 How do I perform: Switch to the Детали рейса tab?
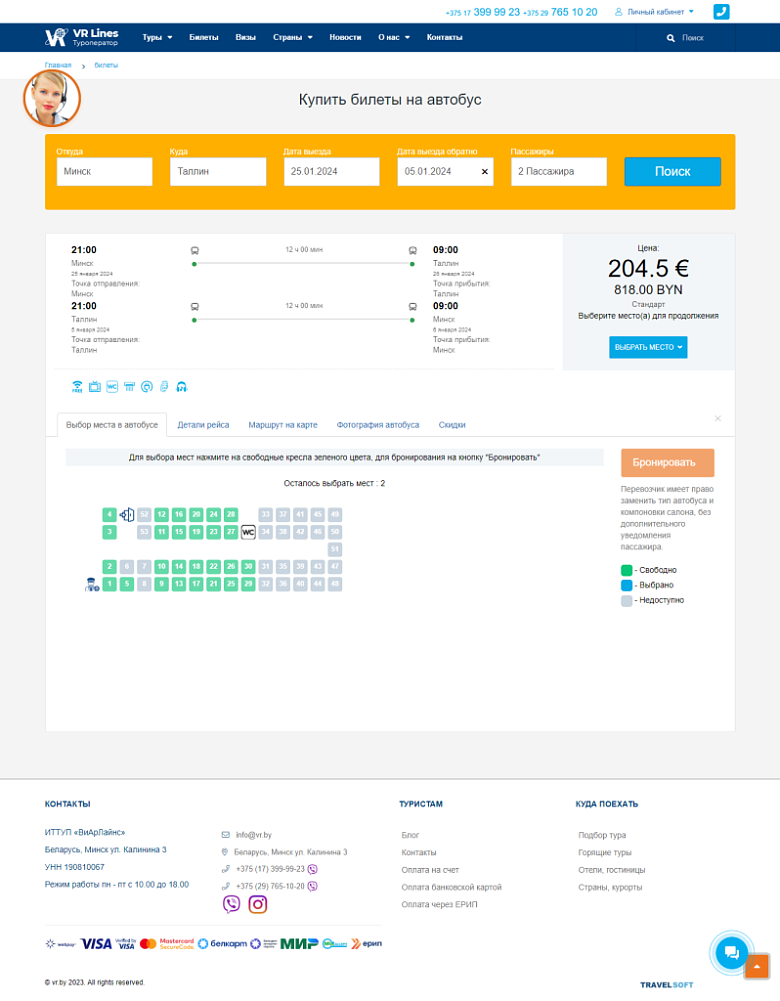[x=203, y=425]
